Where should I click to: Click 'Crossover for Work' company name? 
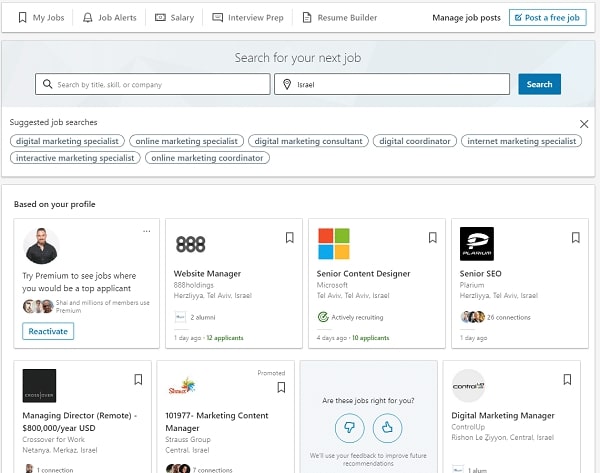tap(54, 439)
